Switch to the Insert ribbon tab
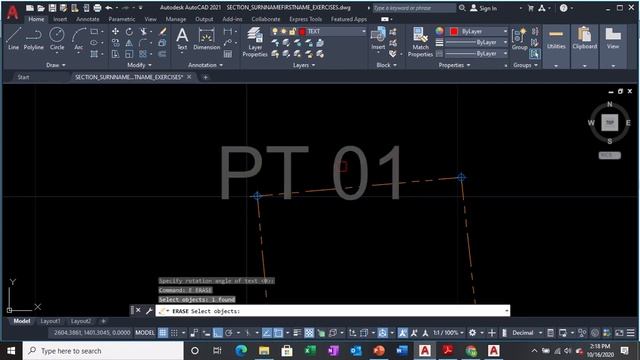640x360 pixels. pos(60,19)
